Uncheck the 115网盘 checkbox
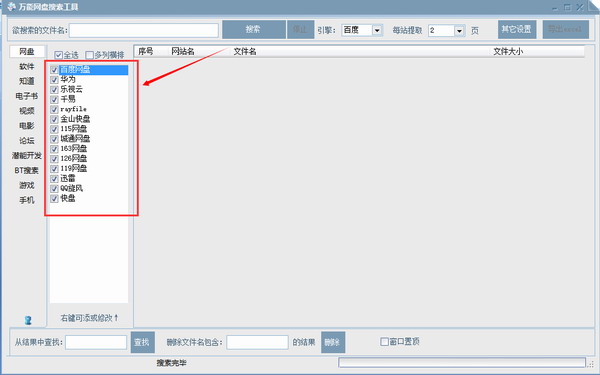 point(54,129)
